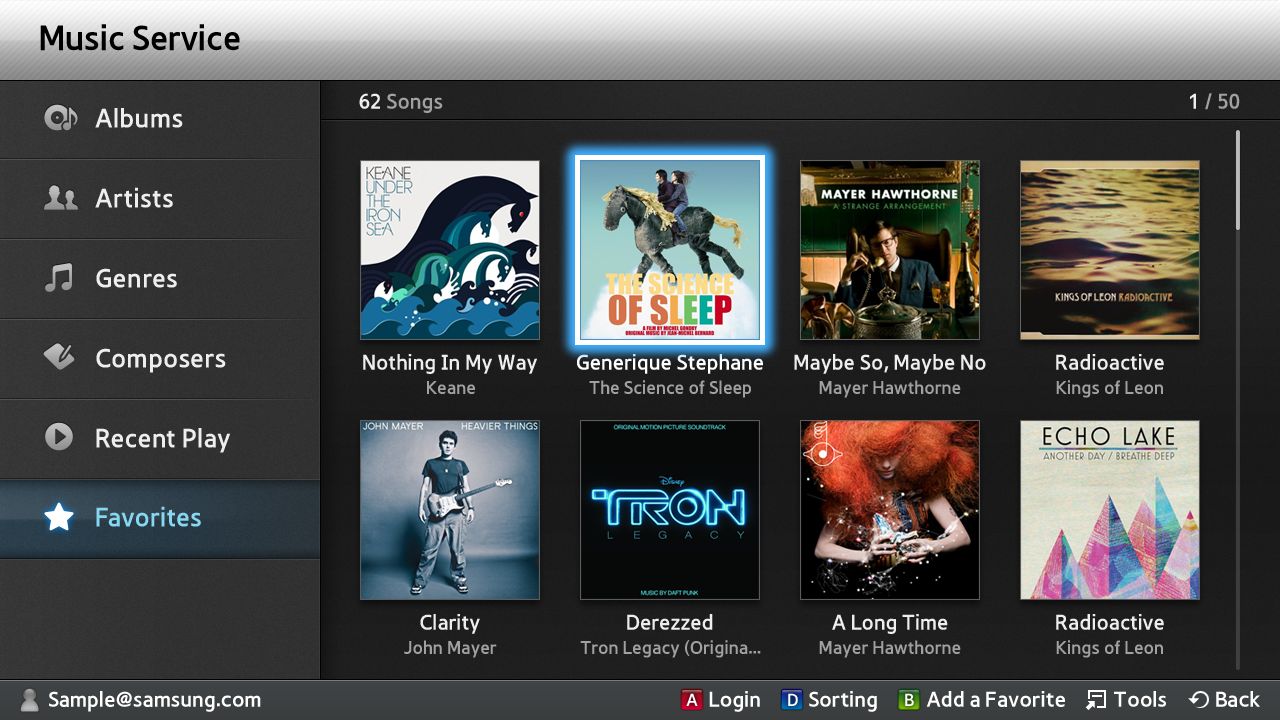This screenshot has height=720, width=1280.
Task: Open the Albums menu label
Action: [x=139, y=118]
